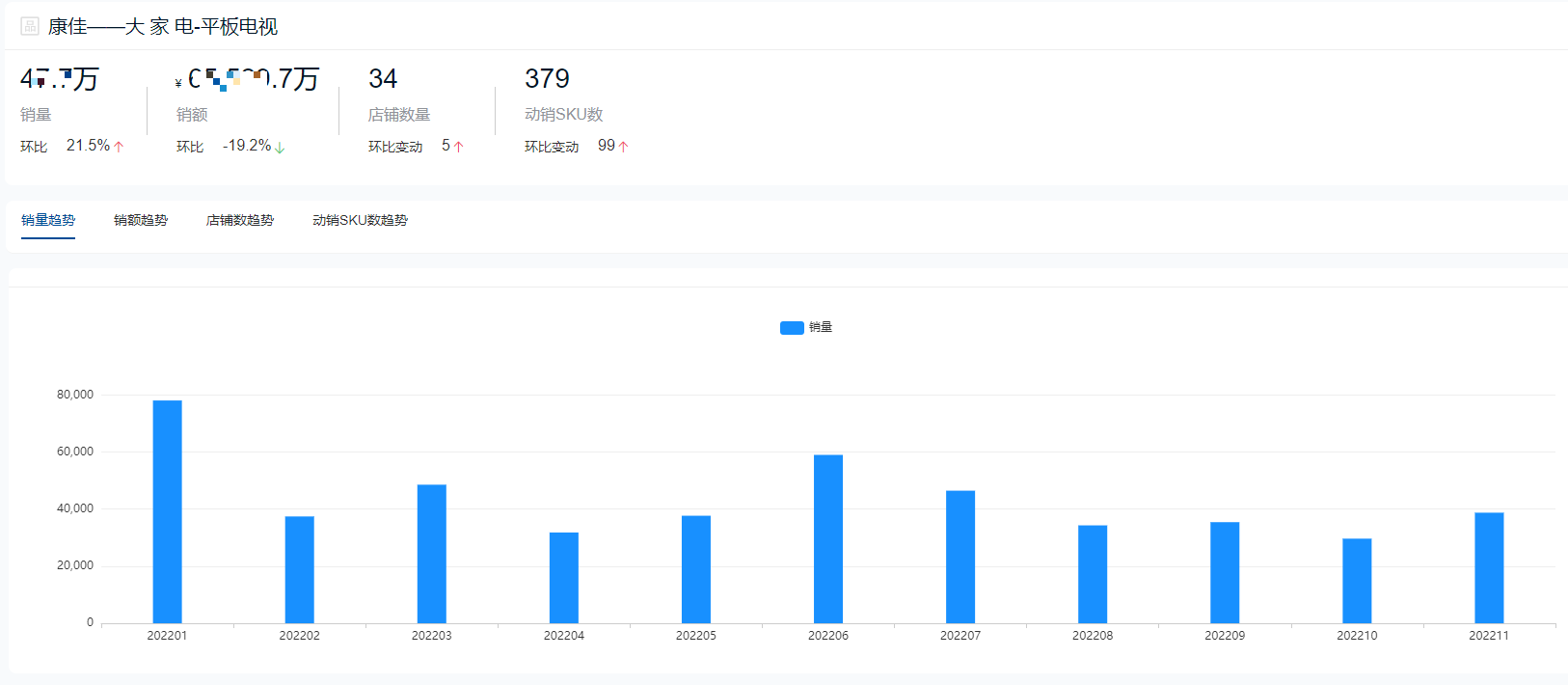Open the 销额趋势 tab

click(x=141, y=220)
